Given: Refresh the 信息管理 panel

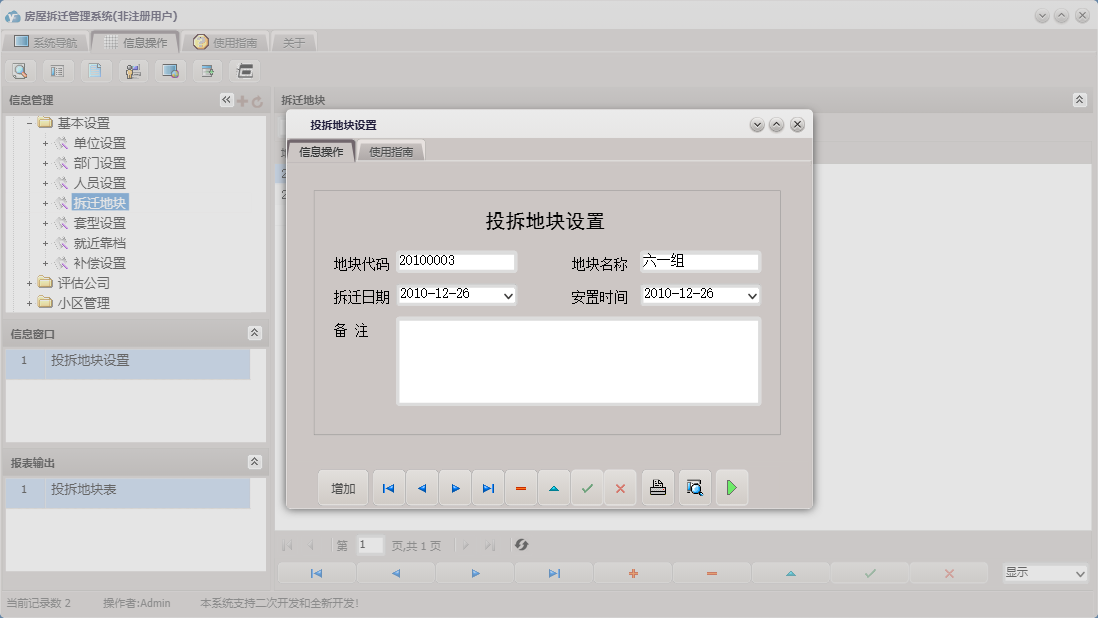Looking at the screenshot, I should [x=258, y=99].
